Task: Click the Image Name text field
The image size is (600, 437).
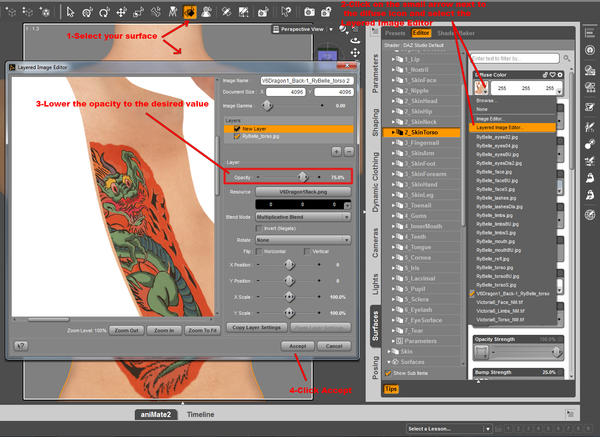Action: [307, 81]
